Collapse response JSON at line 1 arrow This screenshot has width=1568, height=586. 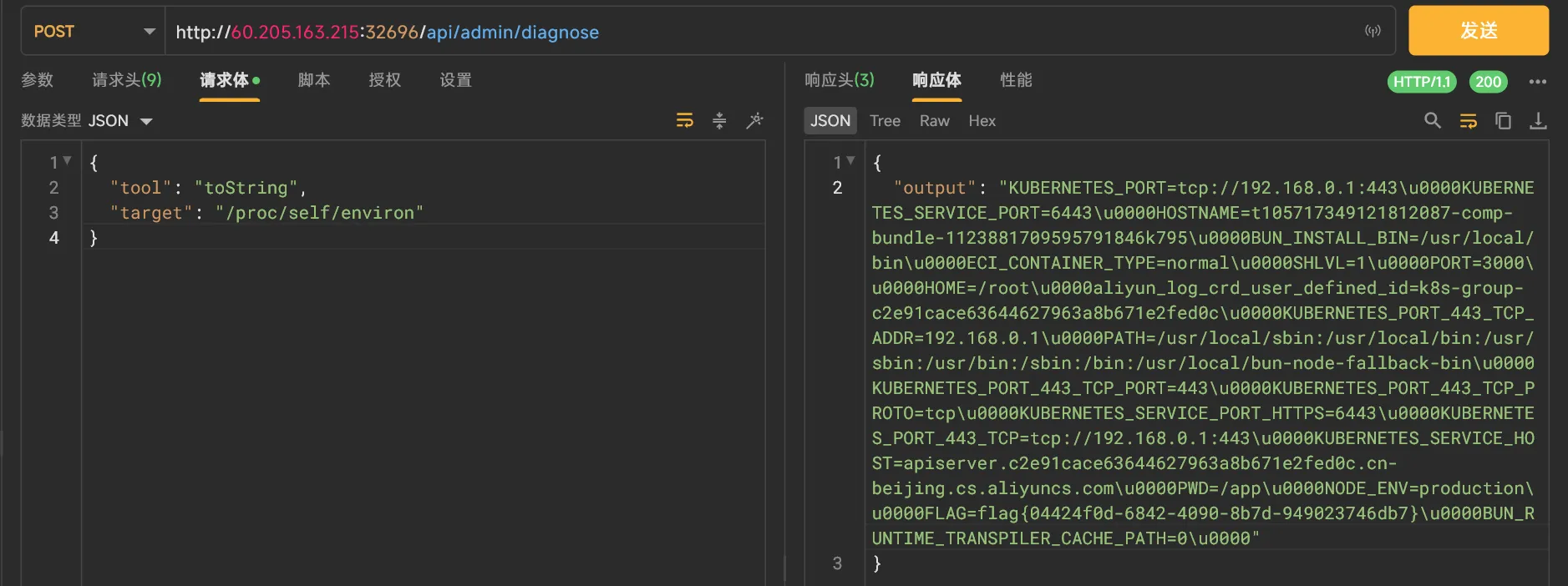click(851, 160)
